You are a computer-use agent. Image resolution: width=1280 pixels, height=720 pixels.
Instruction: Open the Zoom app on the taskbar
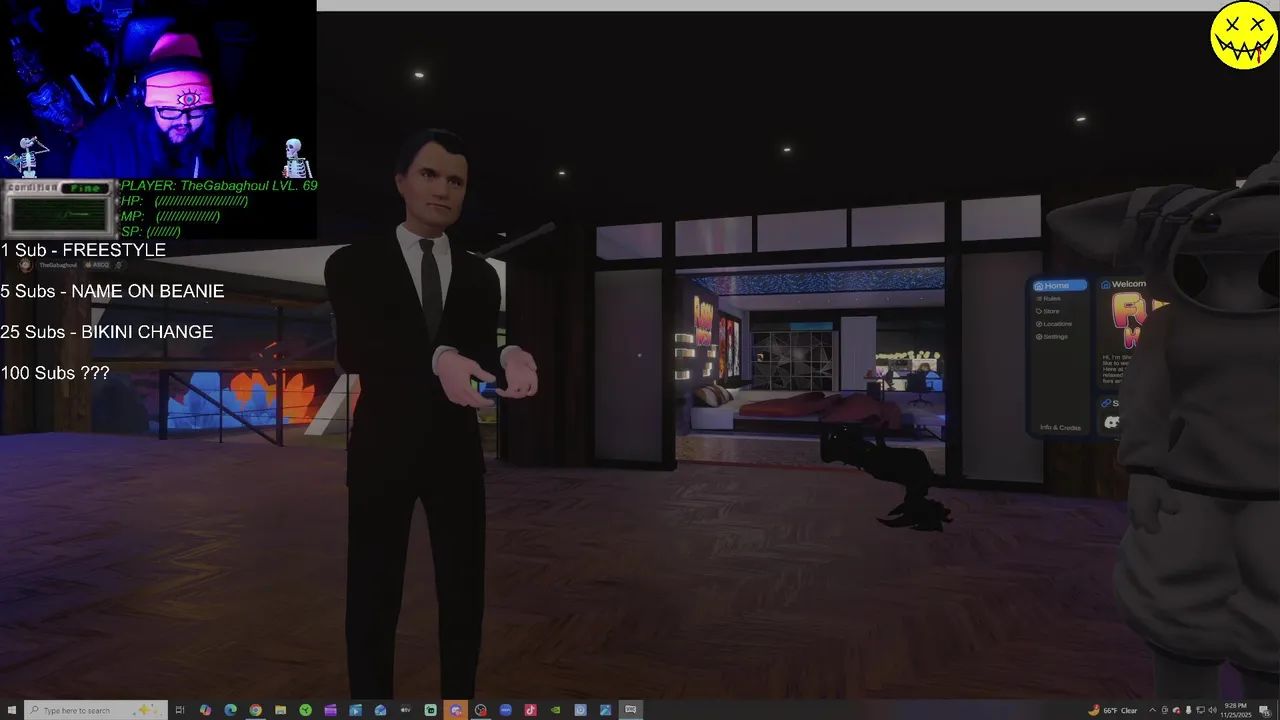tap(505, 710)
